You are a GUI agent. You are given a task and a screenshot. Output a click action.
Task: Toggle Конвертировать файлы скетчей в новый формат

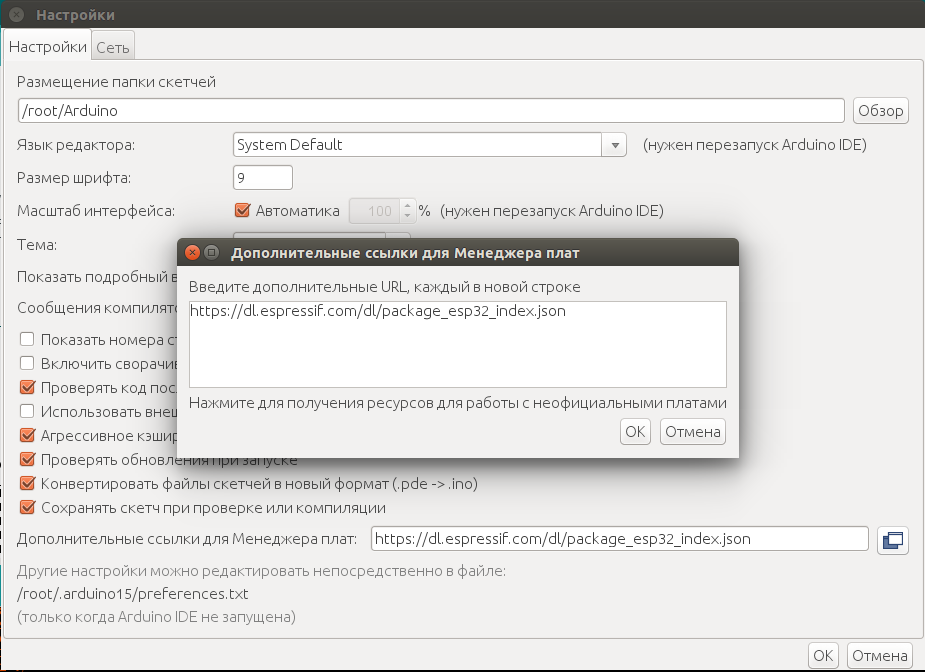click(28, 484)
